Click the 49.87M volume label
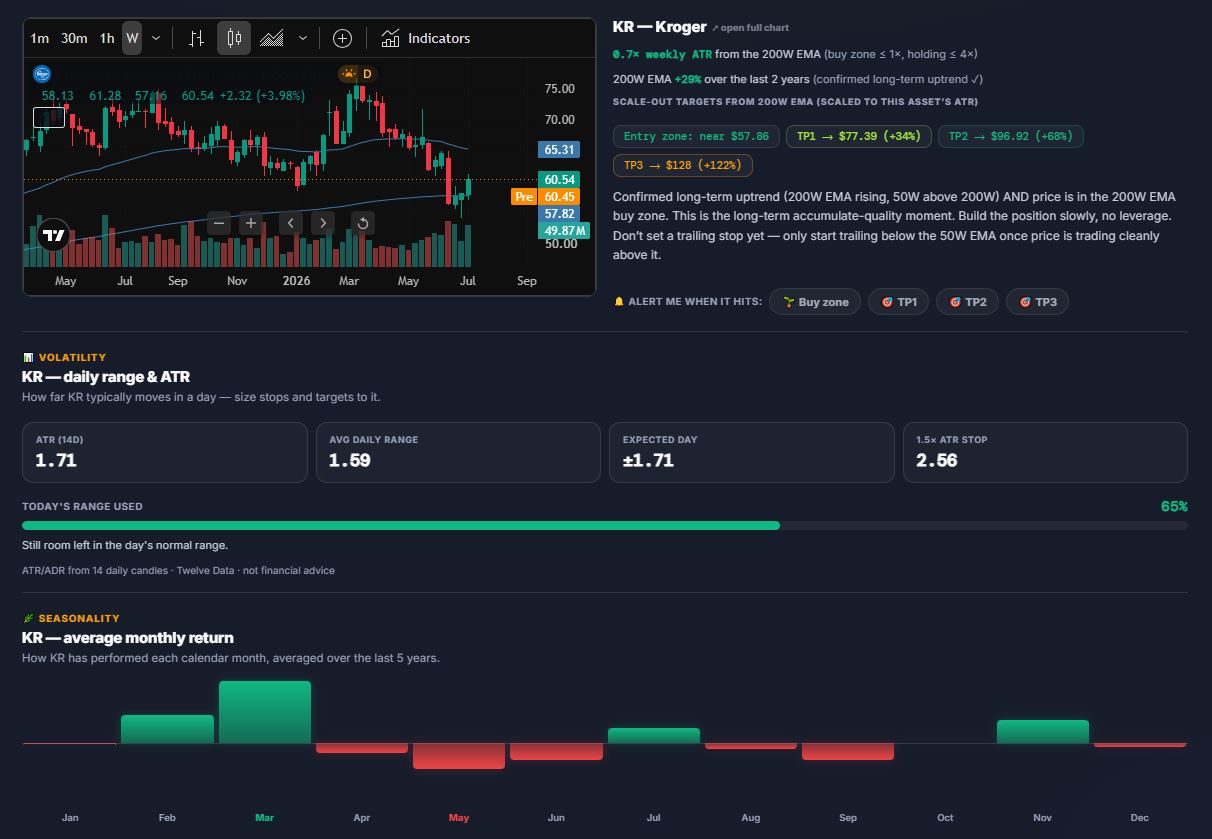 coord(564,231)
